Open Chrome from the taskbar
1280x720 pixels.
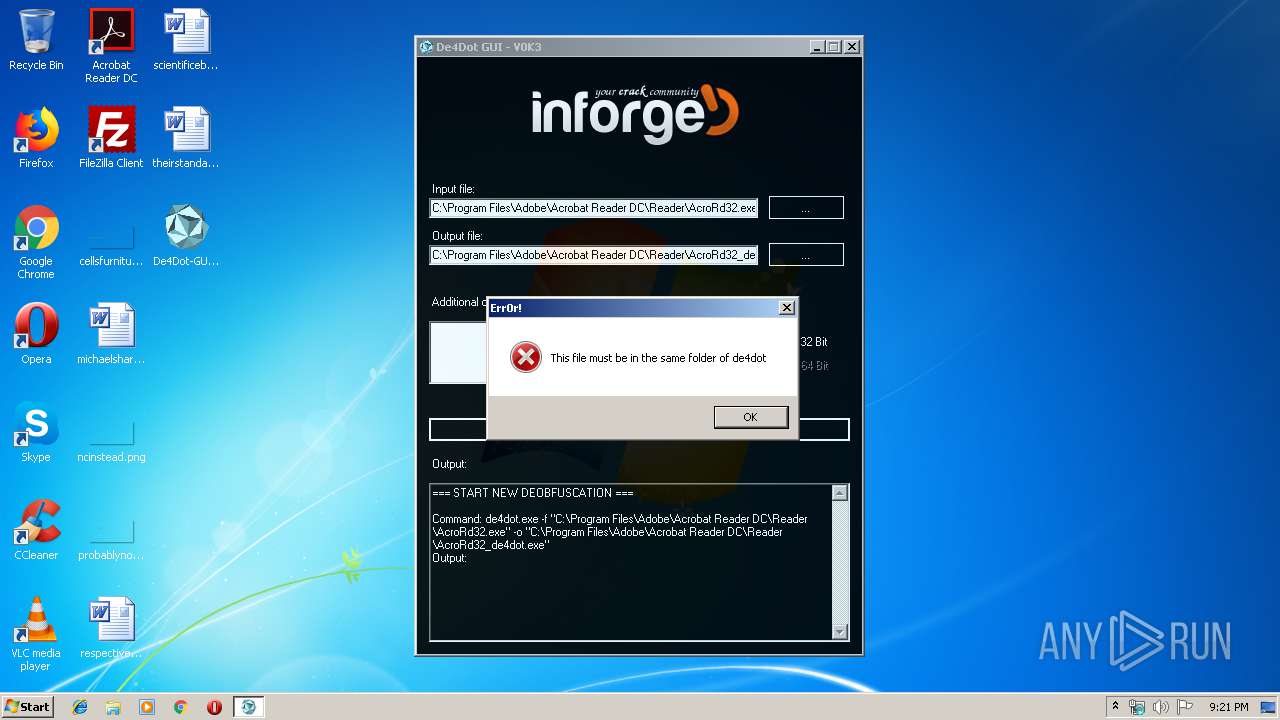pyautogui.click(x=180, y=707)
